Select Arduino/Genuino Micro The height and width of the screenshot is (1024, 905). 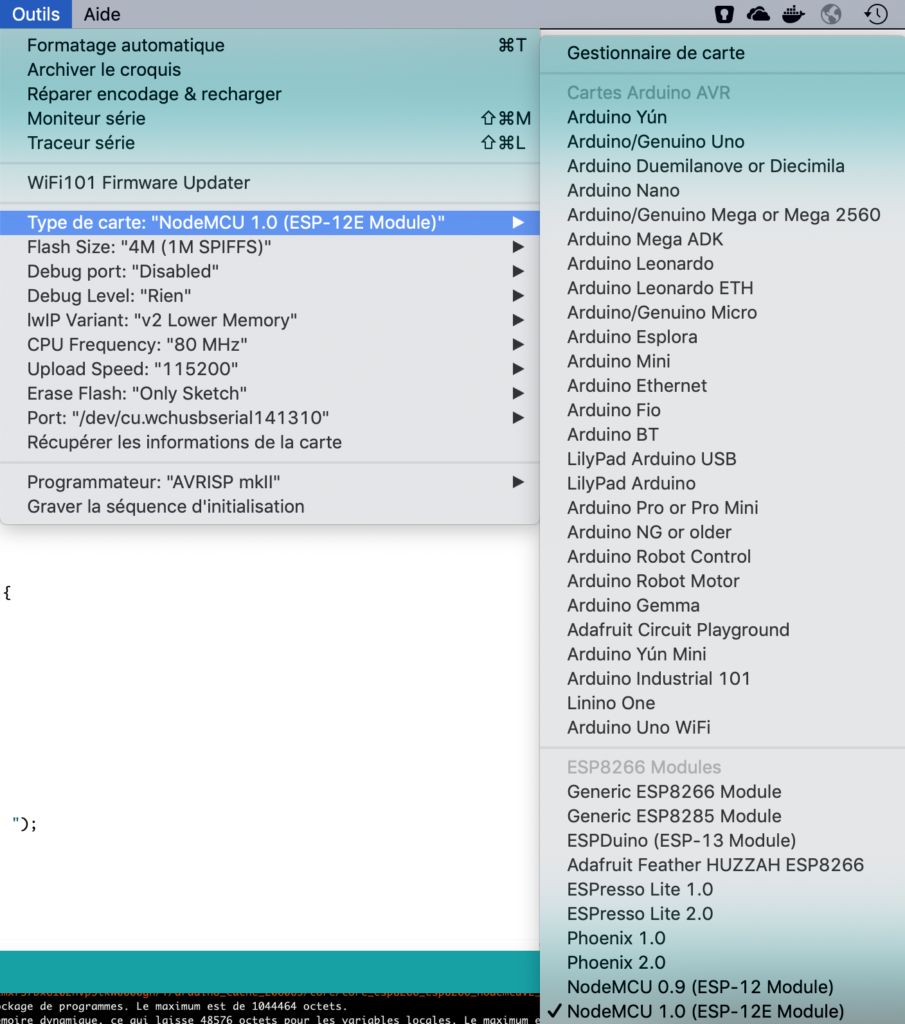pos(722,313)
